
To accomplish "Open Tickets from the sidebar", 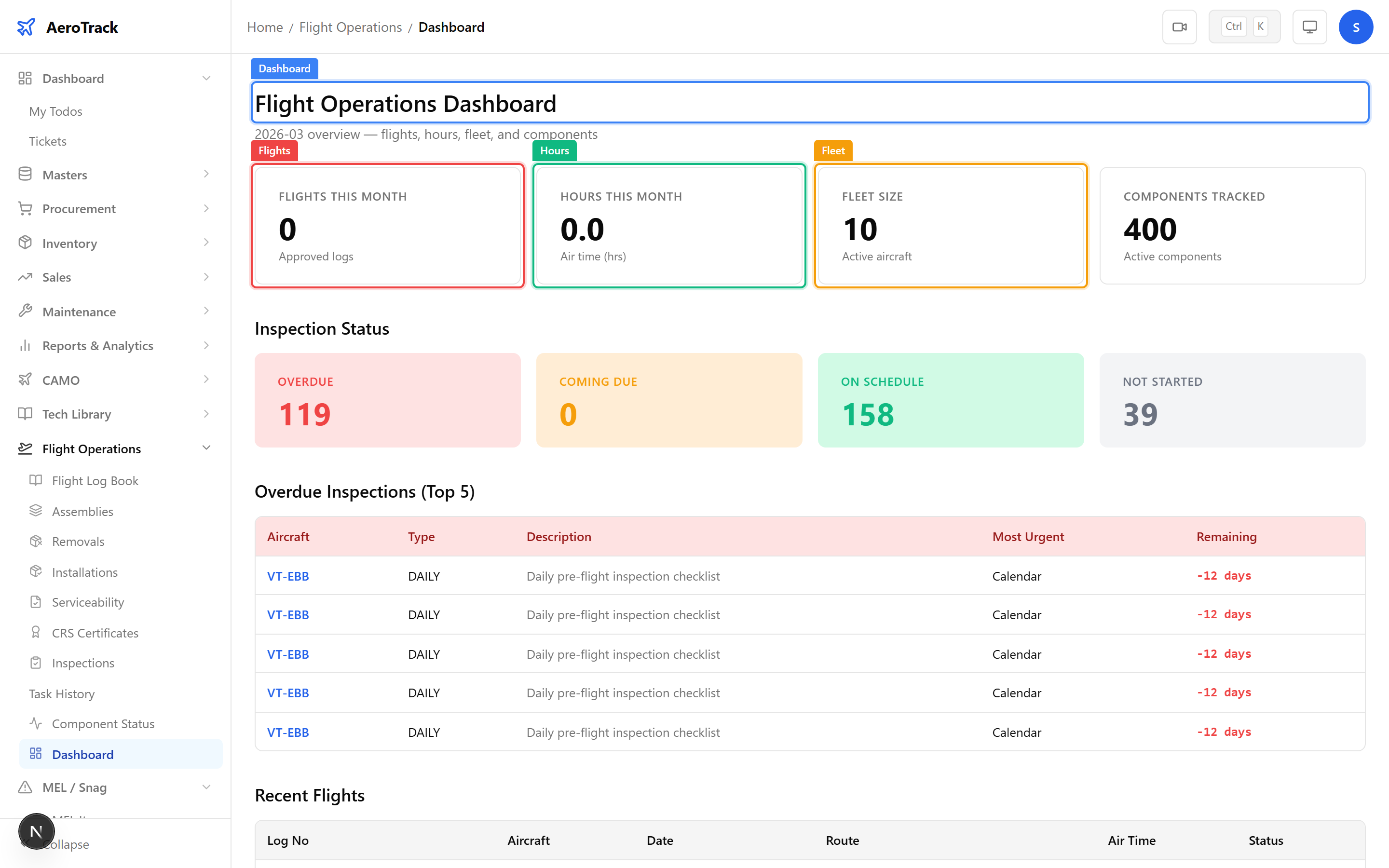I will [48, 141].
